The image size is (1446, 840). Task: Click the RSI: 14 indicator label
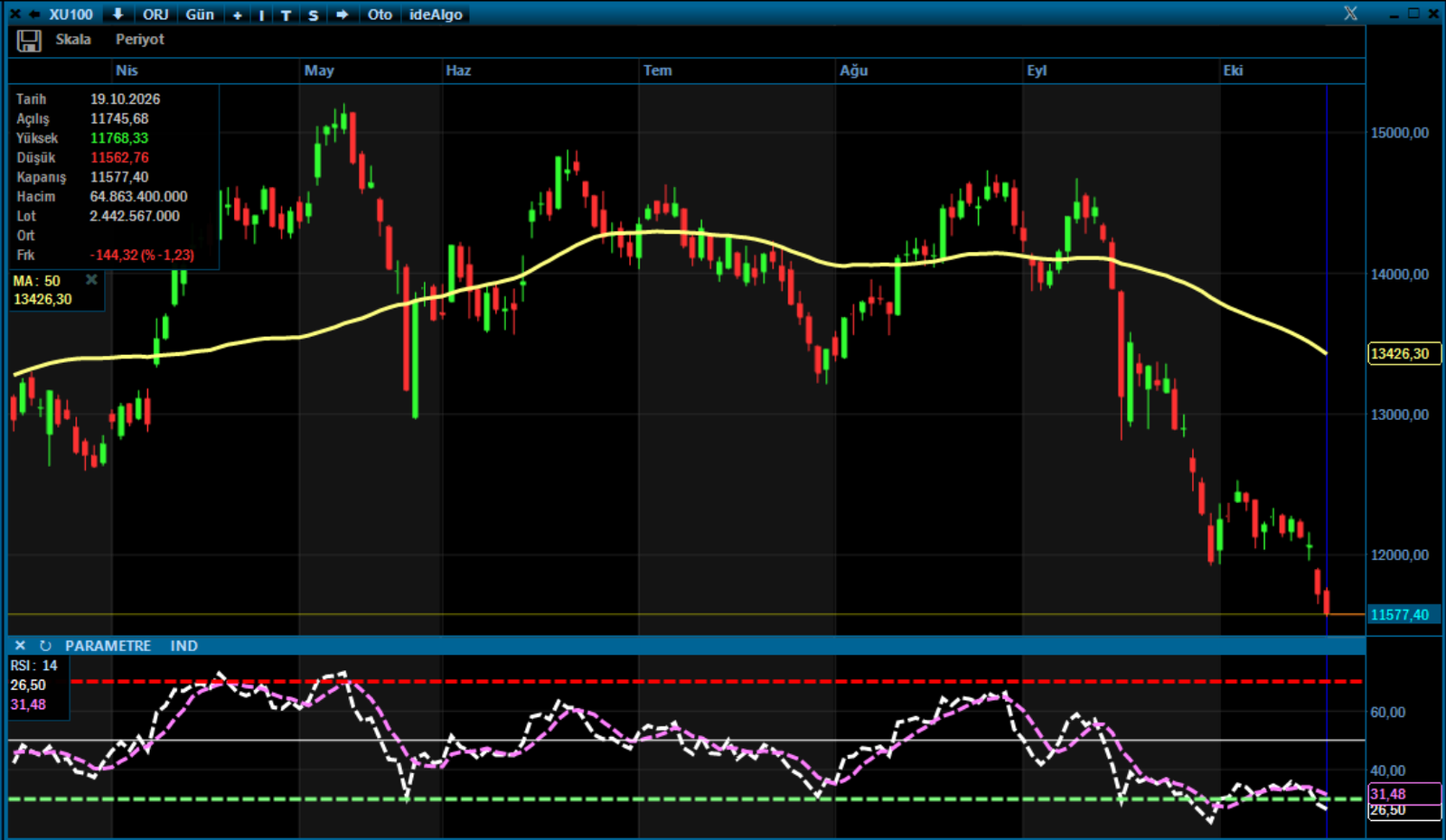coord(33,666)
